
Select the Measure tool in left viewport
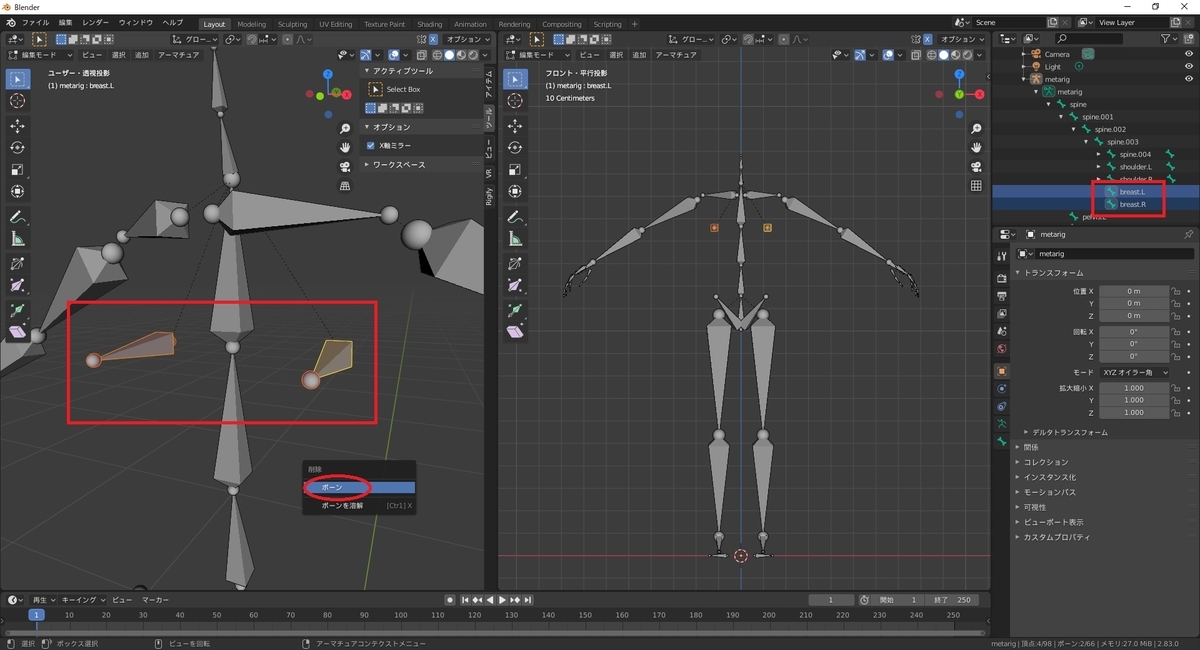(18, 239)
